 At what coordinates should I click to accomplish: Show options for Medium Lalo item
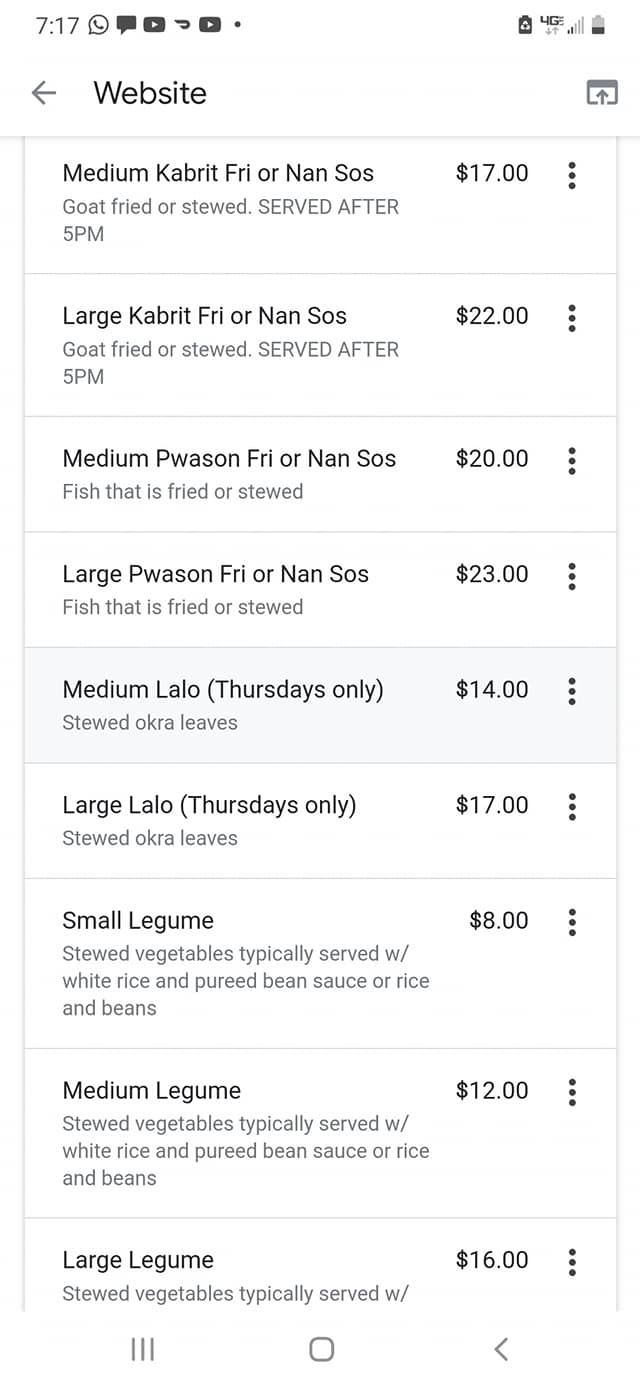[572, 691]
